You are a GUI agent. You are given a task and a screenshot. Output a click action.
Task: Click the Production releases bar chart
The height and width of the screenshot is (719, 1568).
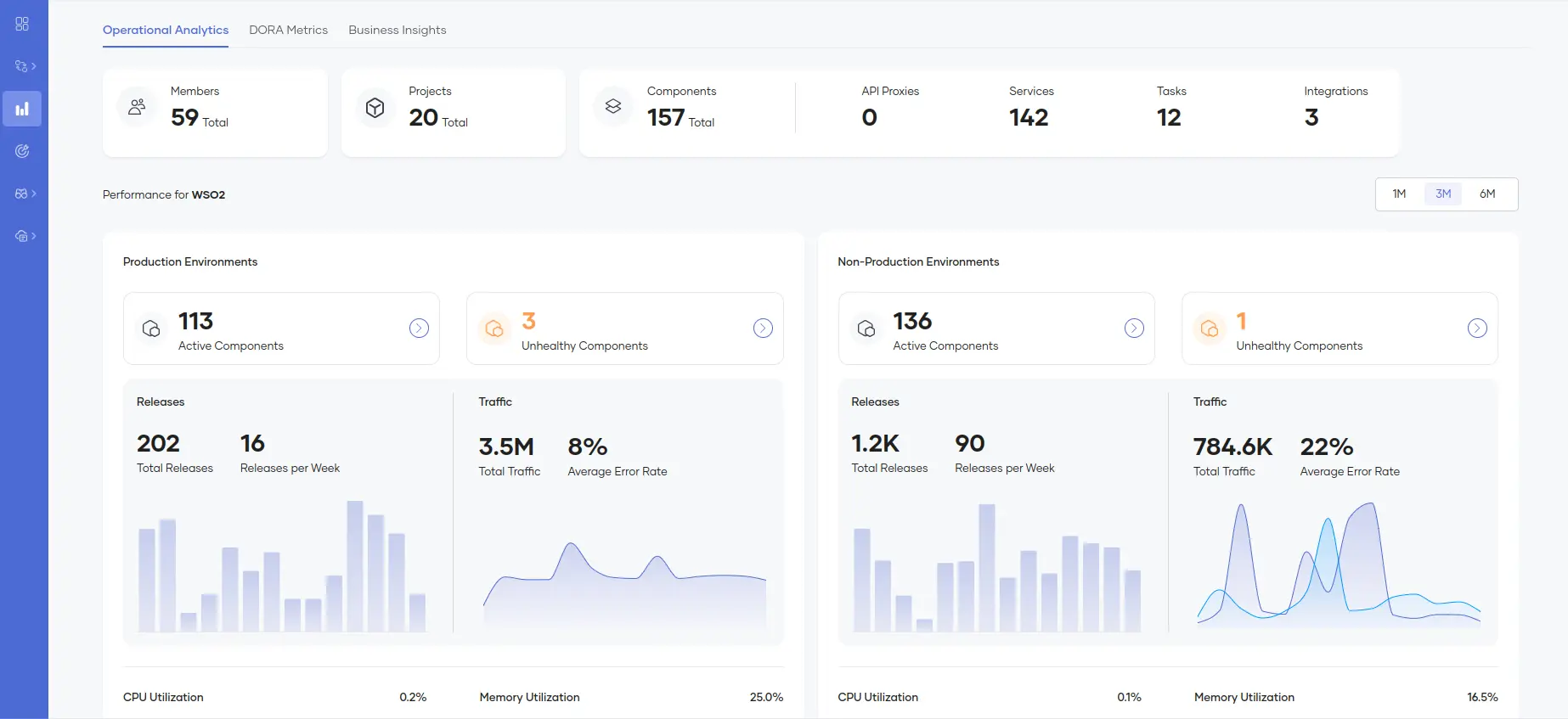282,566
